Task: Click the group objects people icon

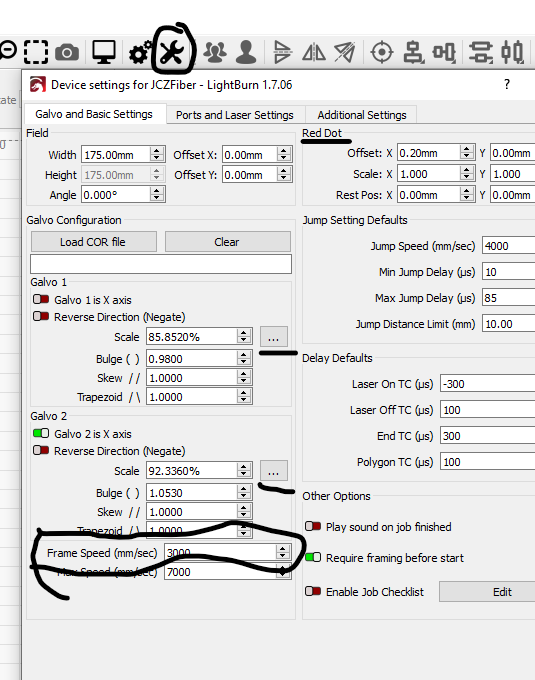Action: point(215,52)
